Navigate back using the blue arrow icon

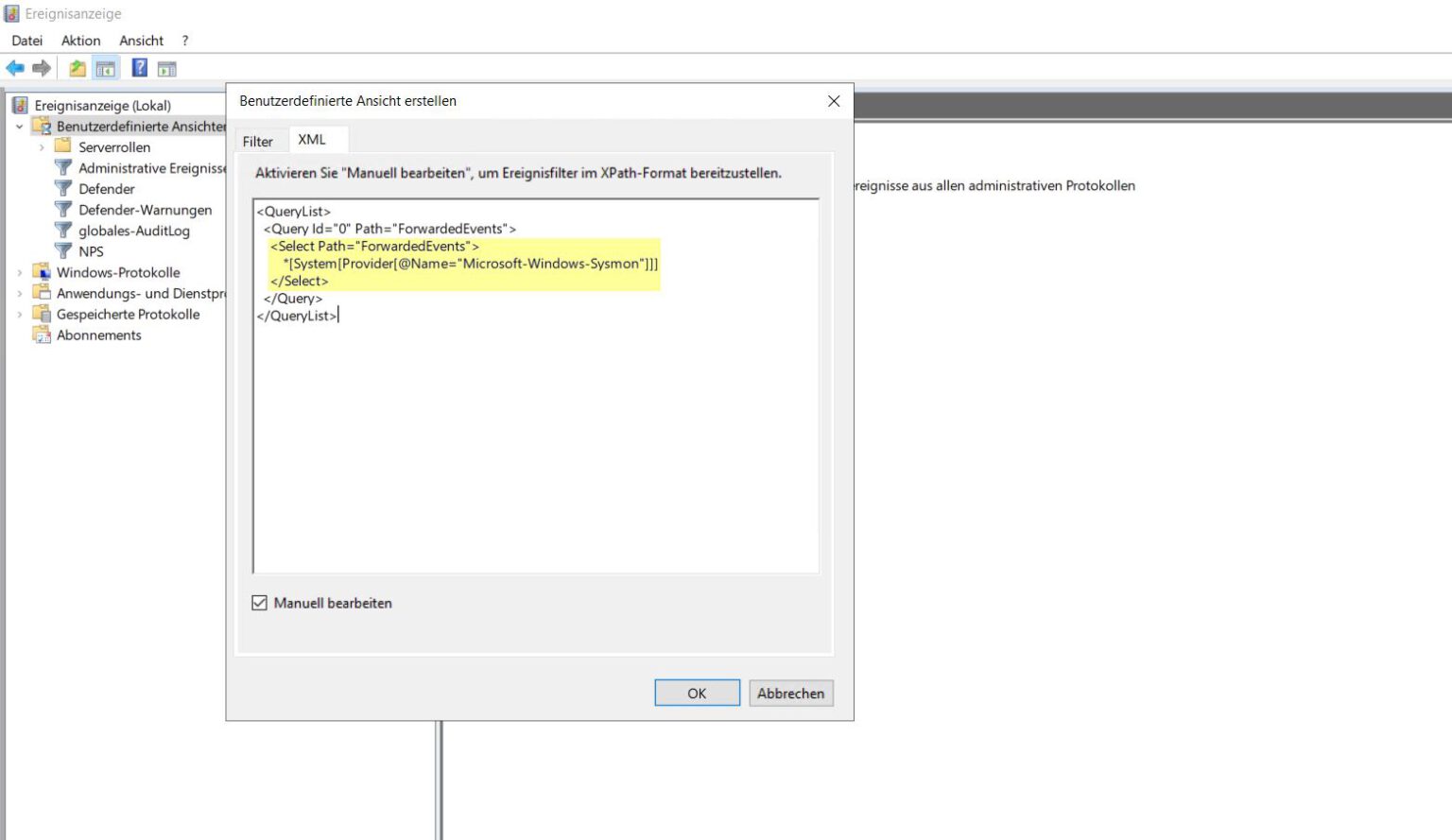click(x=15, y=67)
